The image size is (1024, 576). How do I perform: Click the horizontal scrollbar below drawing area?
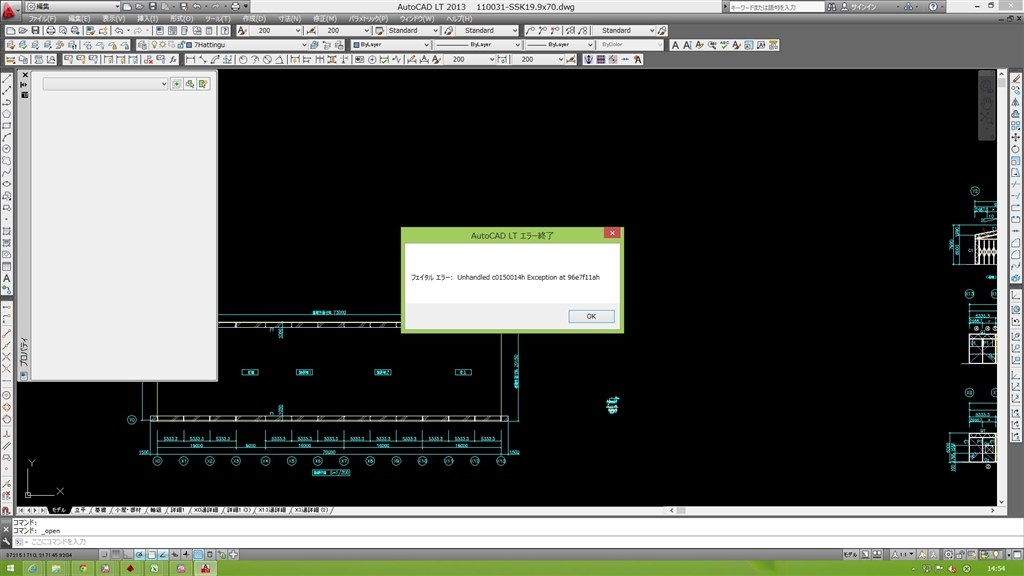pyautogui.click(x=832, y=510)
